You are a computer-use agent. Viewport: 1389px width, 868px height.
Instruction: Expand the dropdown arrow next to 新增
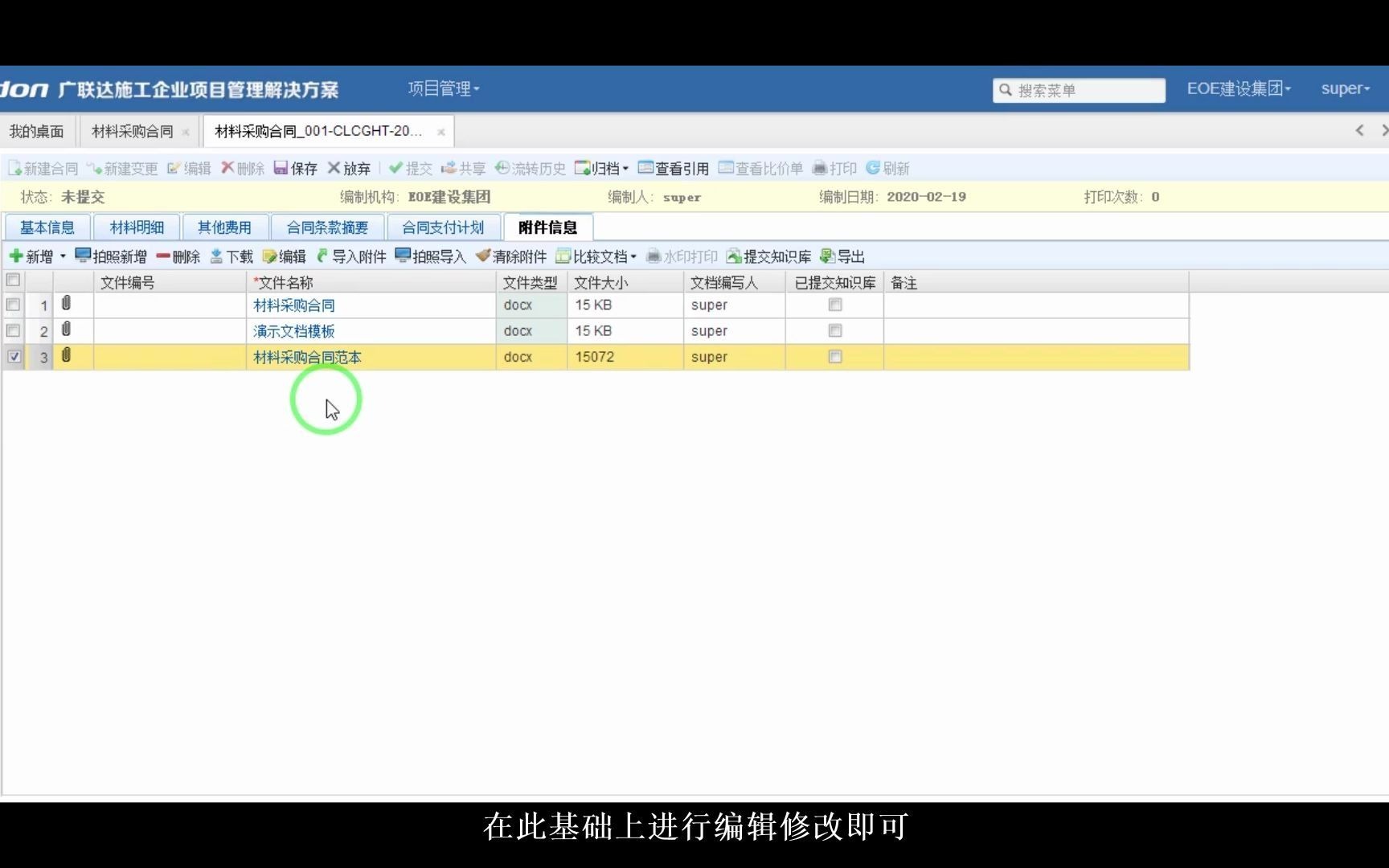pos(63,256)
